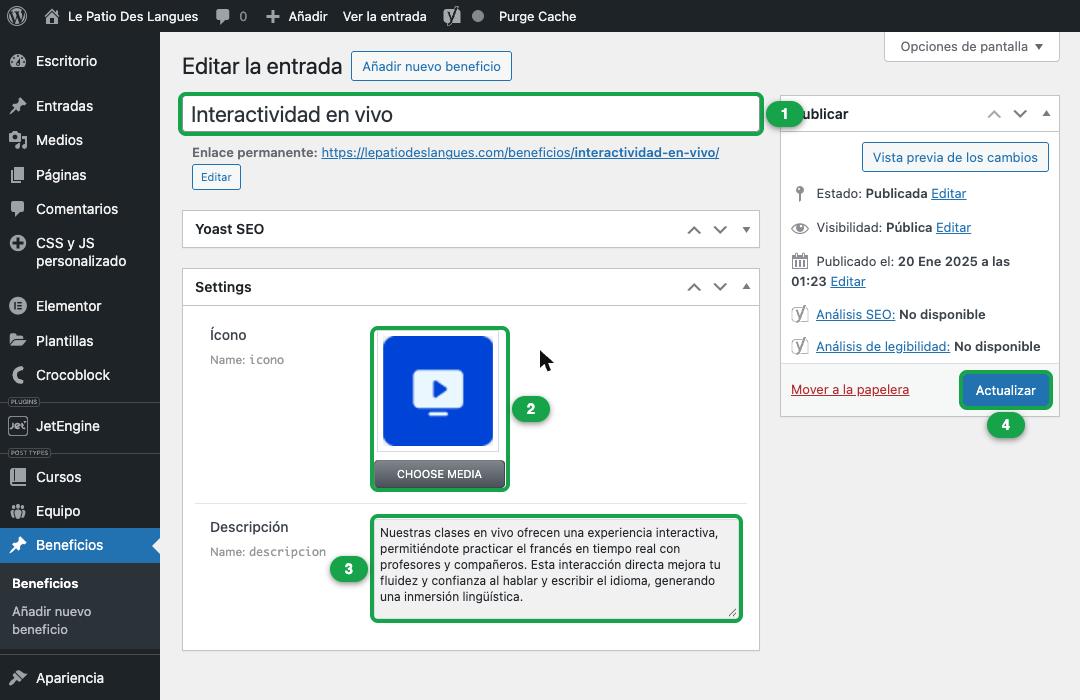Open the Medios menu label
The width and height of the screenshot is (1080, 700).
click(x=59, y=141)
